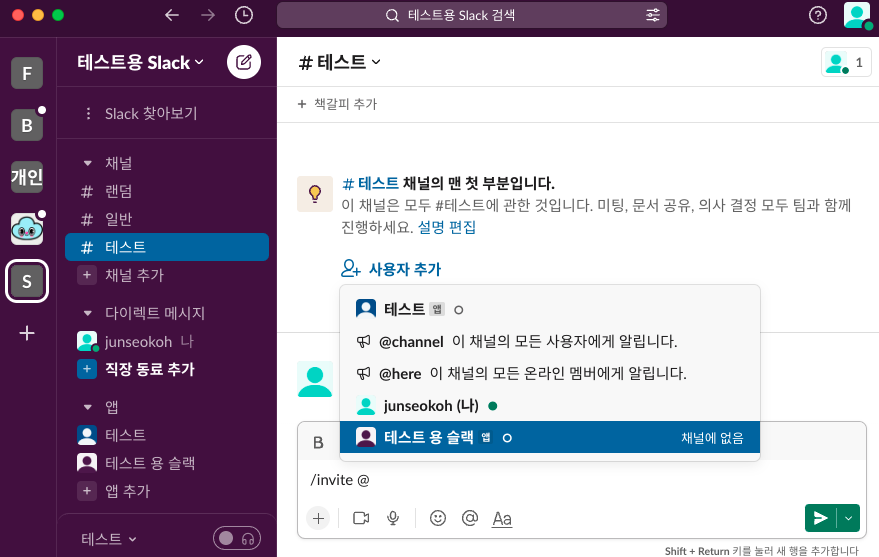Go forward with the right arrow
Viewport: 879px width, 557px height.
[208, 15]
